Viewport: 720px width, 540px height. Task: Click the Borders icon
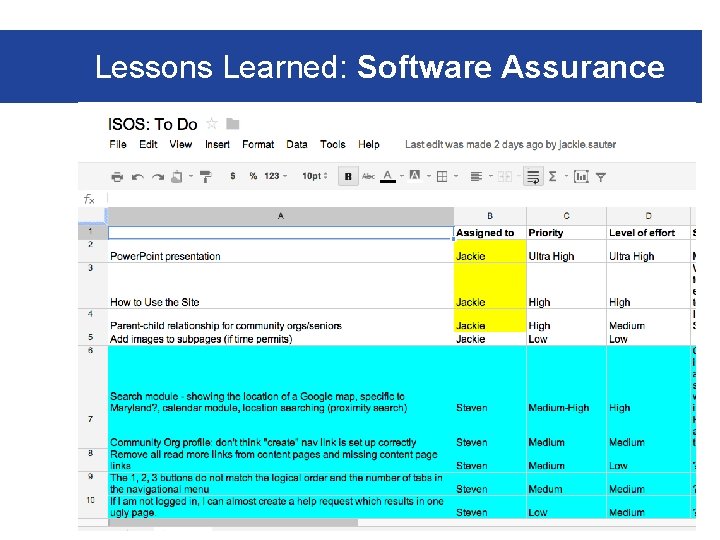coord(442,176)
